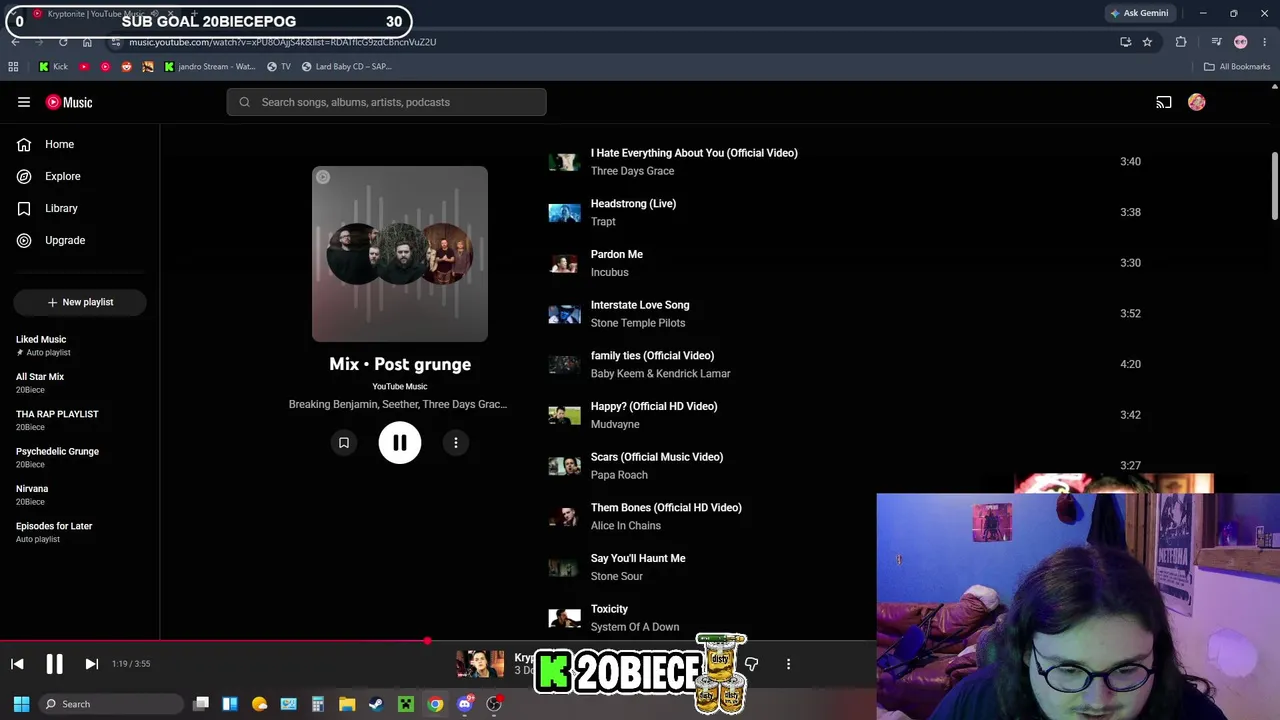The width and height of the screenshot is (1280, 720).
Task: Pause playback in the bottom player bar
Action: click(x=54, y=664)
